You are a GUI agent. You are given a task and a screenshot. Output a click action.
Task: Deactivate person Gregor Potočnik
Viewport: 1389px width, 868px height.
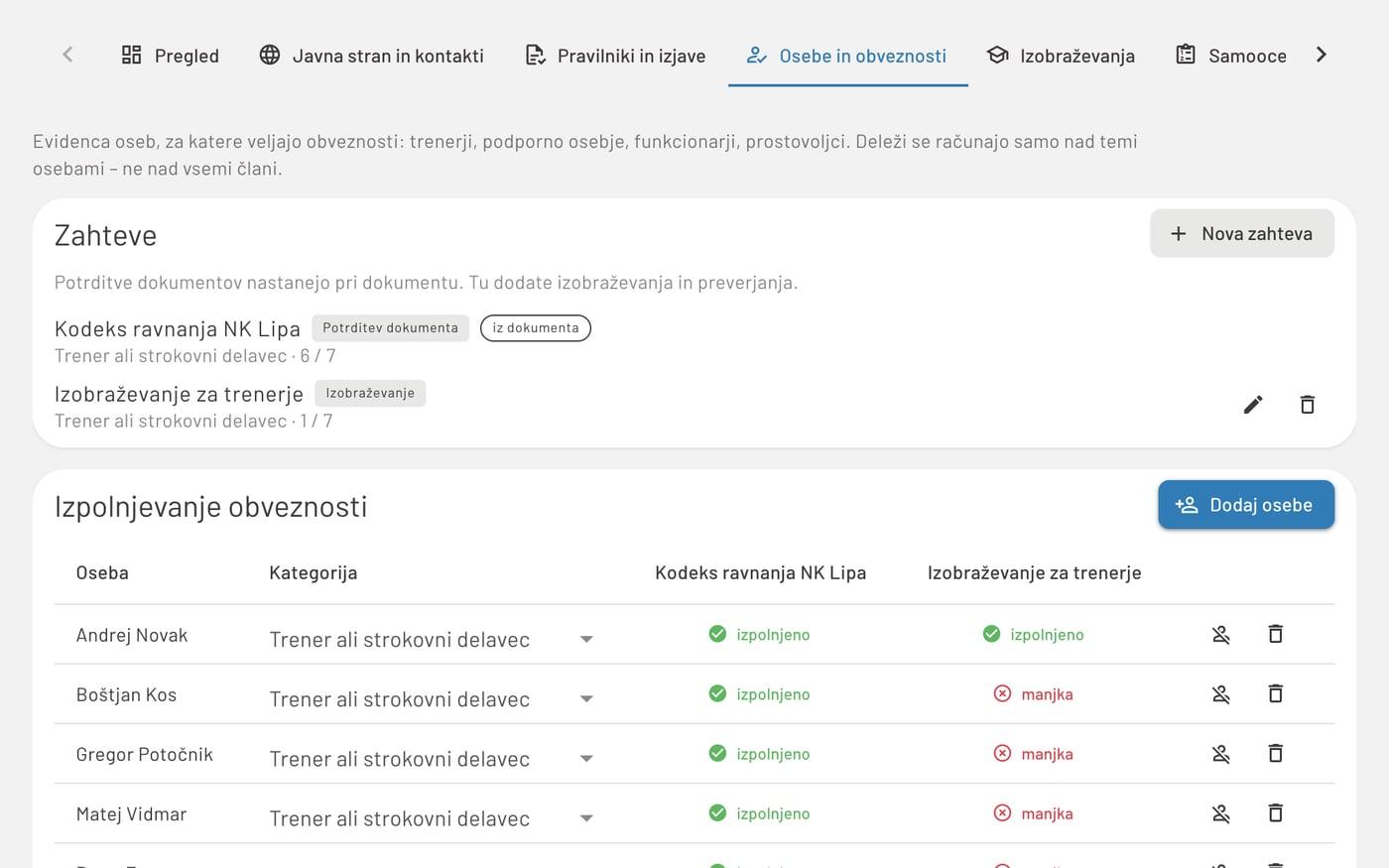coord(1221,754)
